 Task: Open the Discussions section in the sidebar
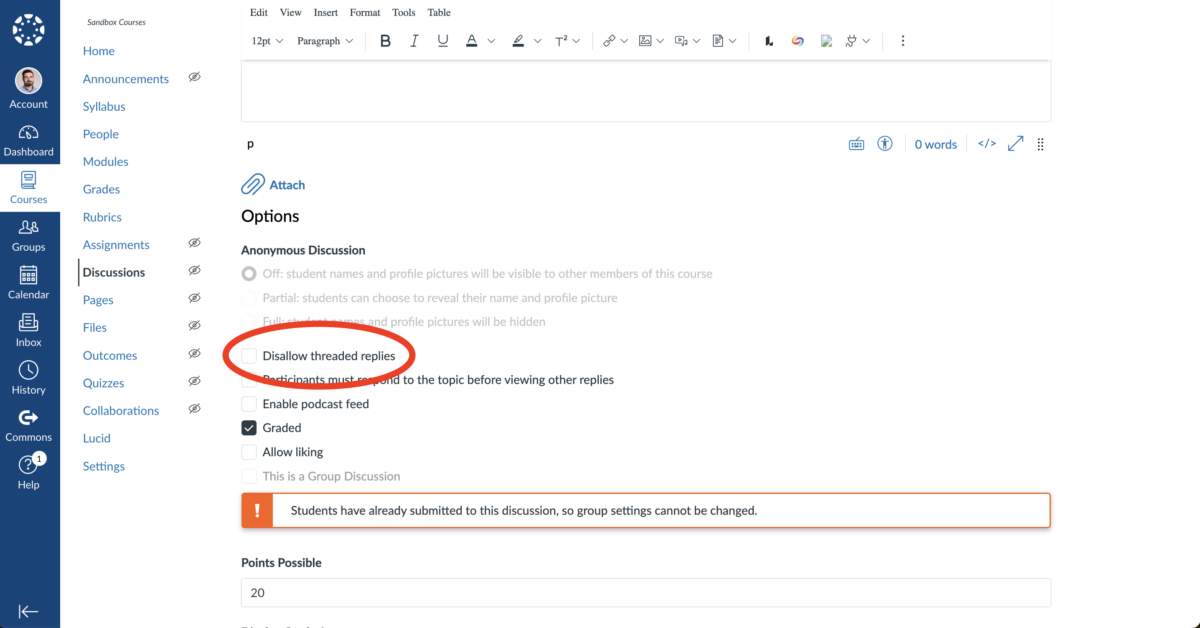(113, 271)
